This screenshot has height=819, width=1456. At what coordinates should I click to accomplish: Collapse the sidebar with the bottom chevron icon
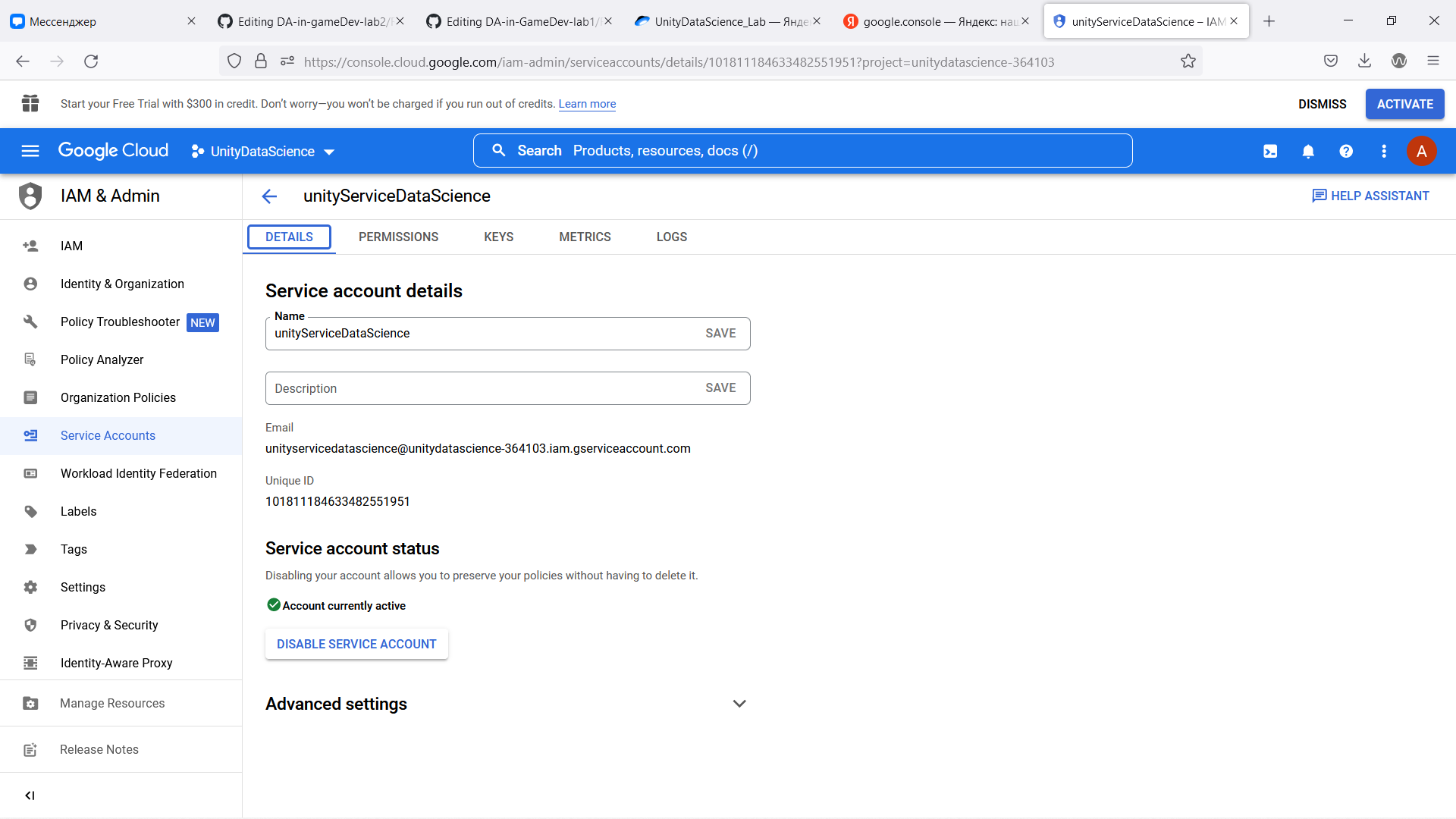click(x=30, y=795)
